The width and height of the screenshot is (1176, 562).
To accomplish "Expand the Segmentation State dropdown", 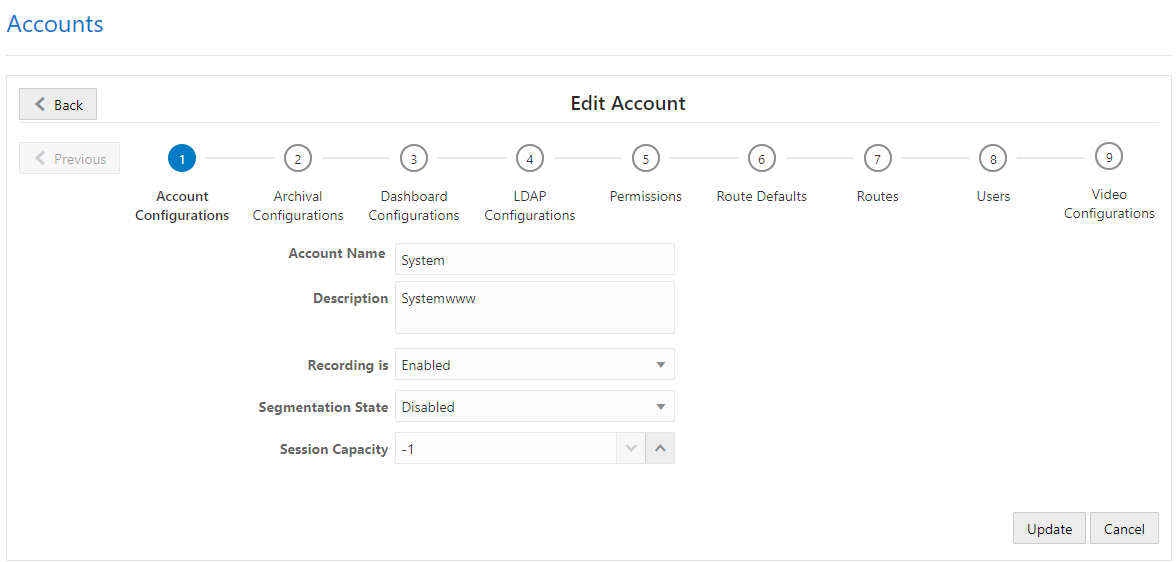I will 535,407.
